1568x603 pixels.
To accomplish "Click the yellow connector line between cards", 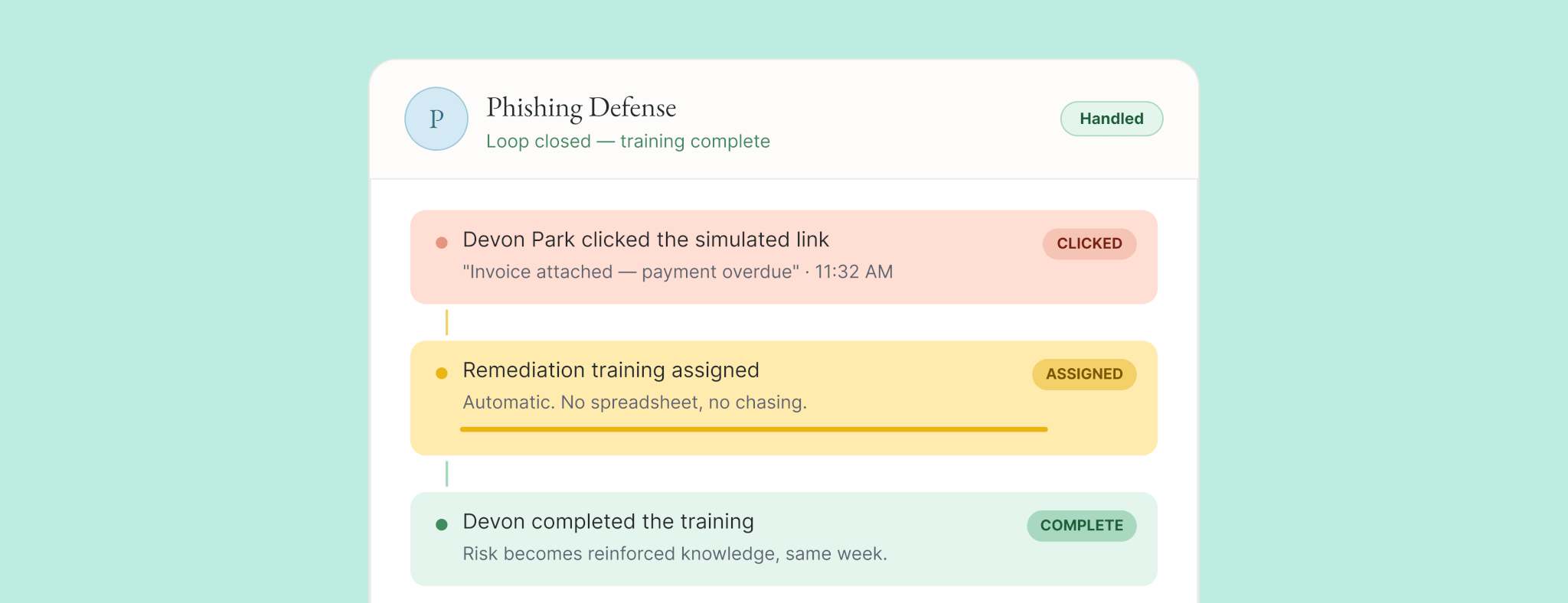I will click(x=446, y=322).
